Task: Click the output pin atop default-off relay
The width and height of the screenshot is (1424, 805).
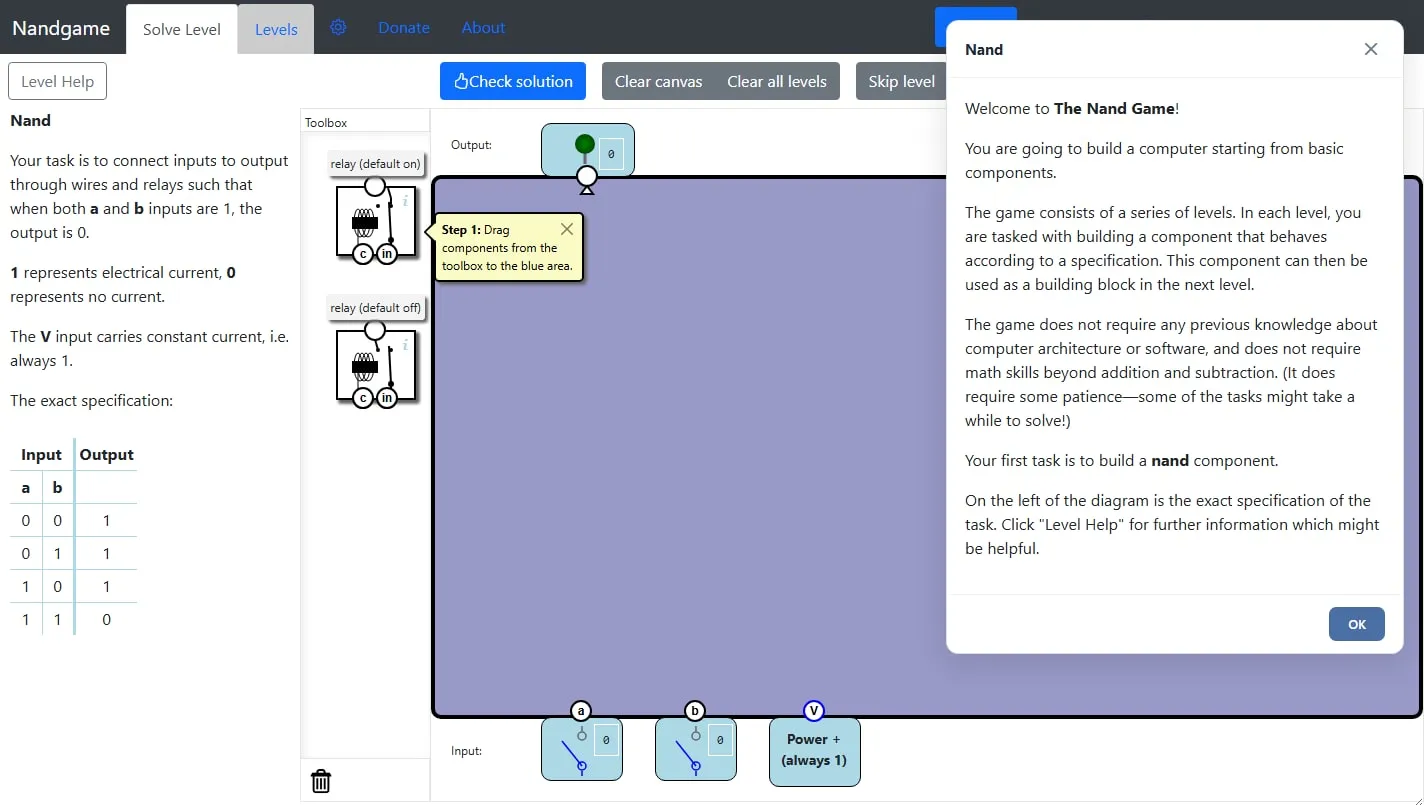Action: point(375,330)
